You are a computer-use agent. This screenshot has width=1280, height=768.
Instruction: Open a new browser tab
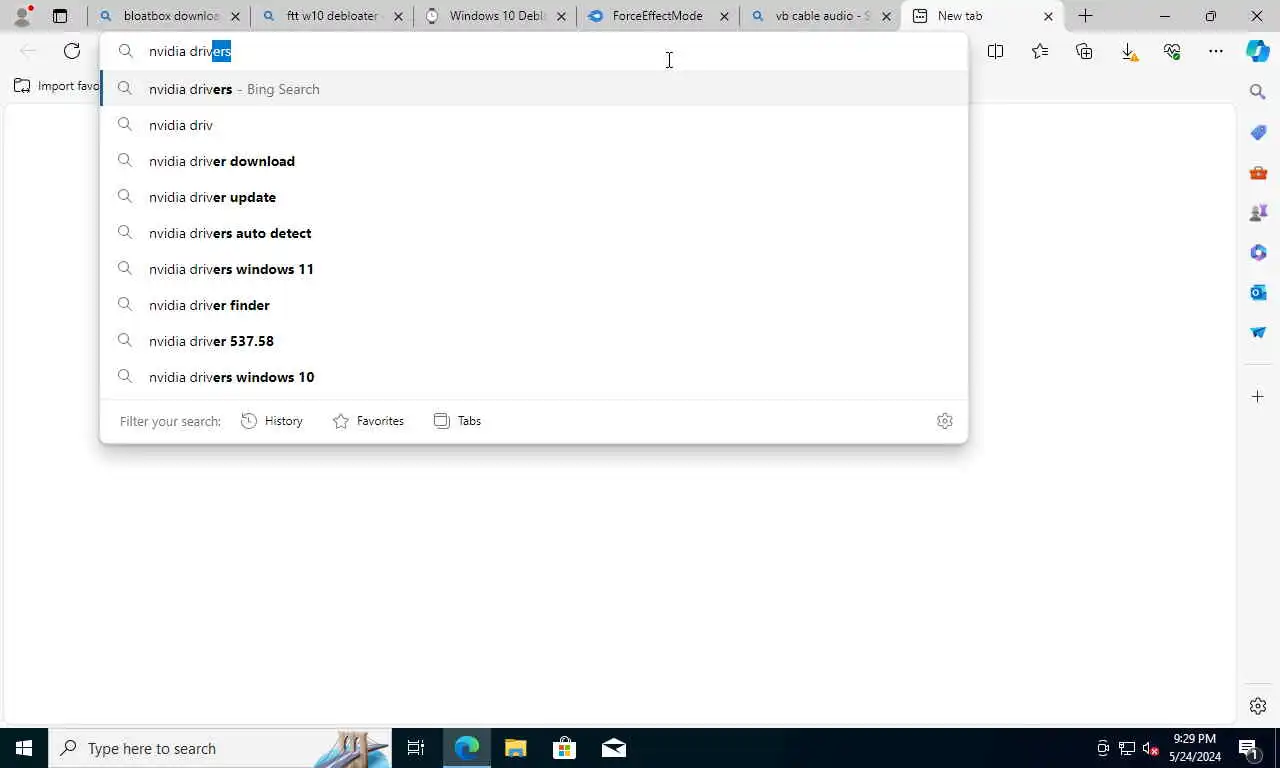(1085, 16)
